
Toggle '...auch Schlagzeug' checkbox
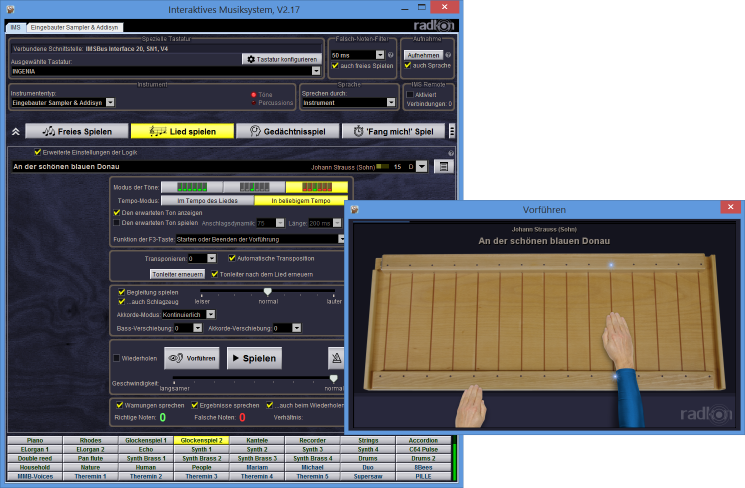pyautogui.click(x=121, y=301)
